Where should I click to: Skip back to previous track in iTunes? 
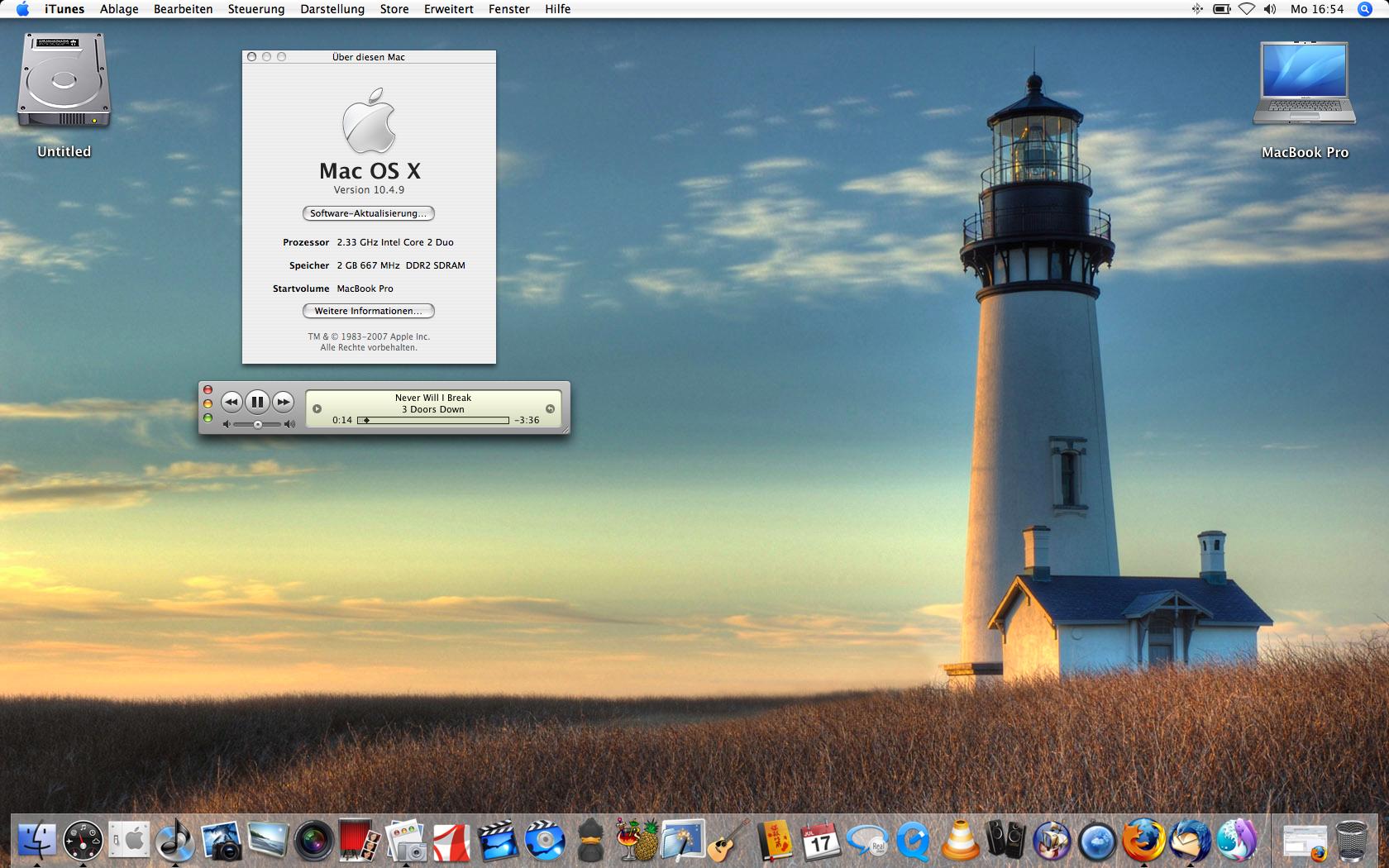(231, 402)
